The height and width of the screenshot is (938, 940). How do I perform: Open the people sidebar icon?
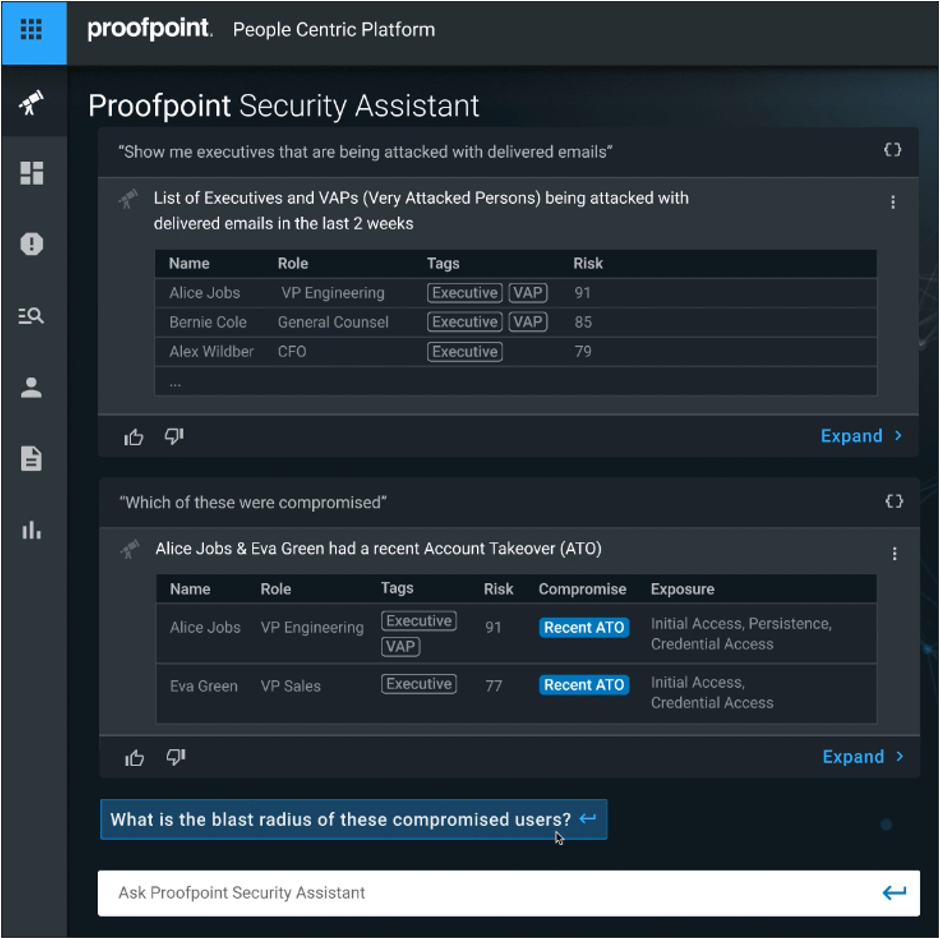tap(31, 387)
